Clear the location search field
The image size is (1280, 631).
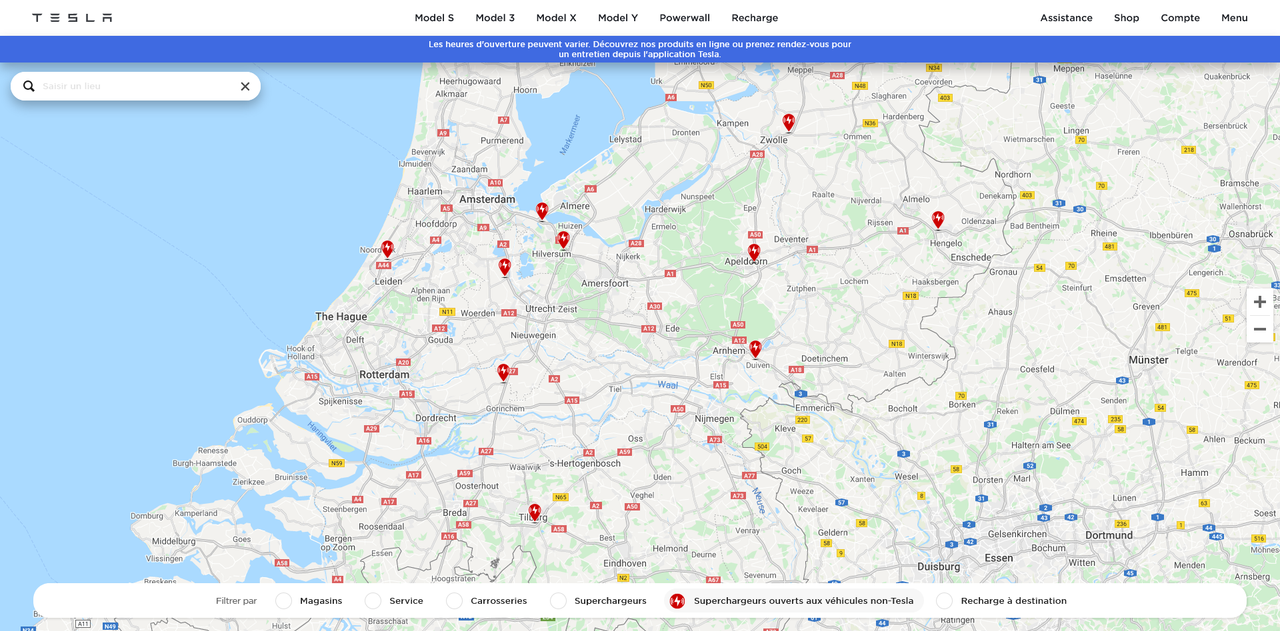(x=245, y=86)
